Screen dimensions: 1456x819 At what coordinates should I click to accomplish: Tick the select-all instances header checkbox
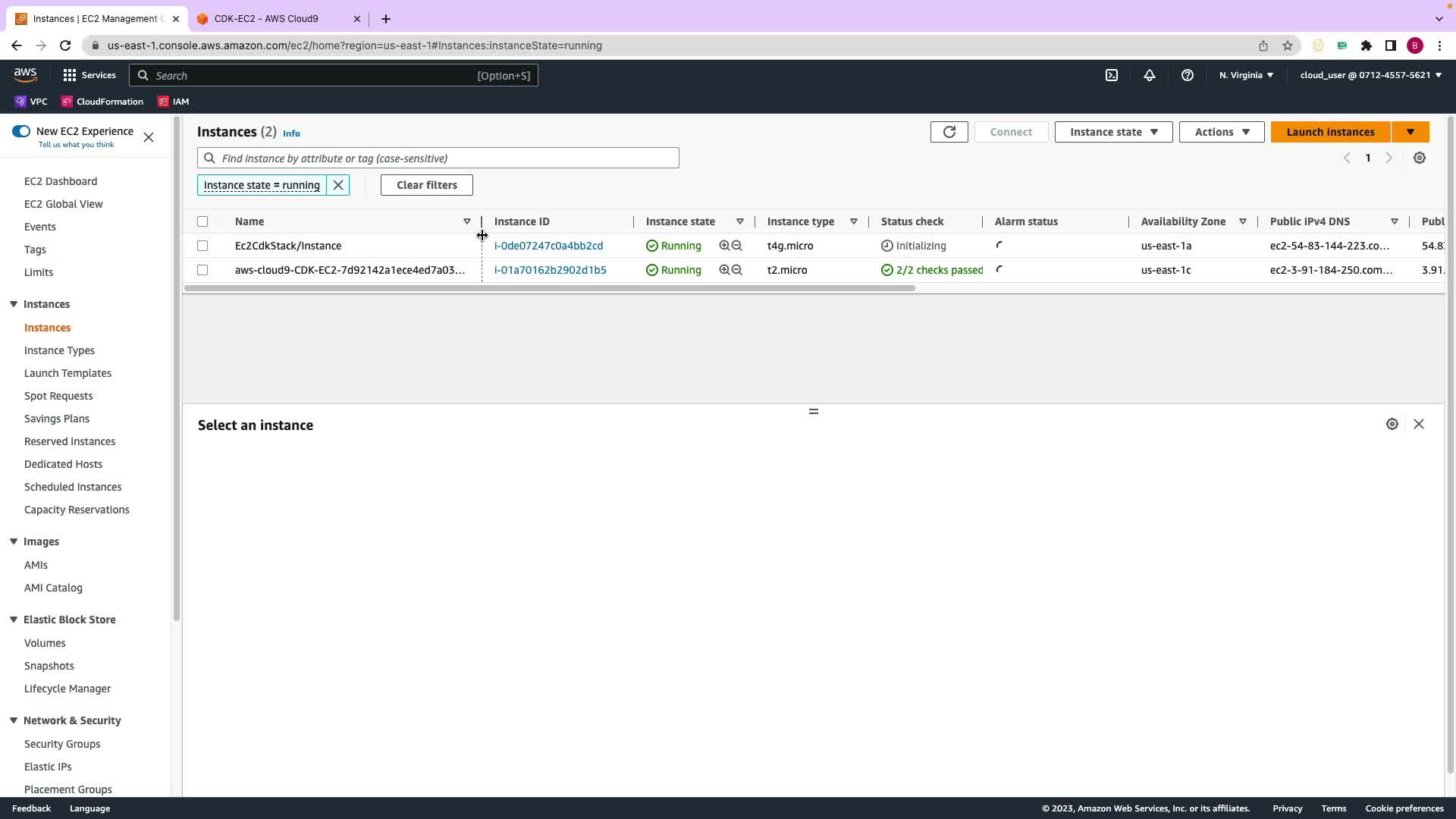pos(202,221)
